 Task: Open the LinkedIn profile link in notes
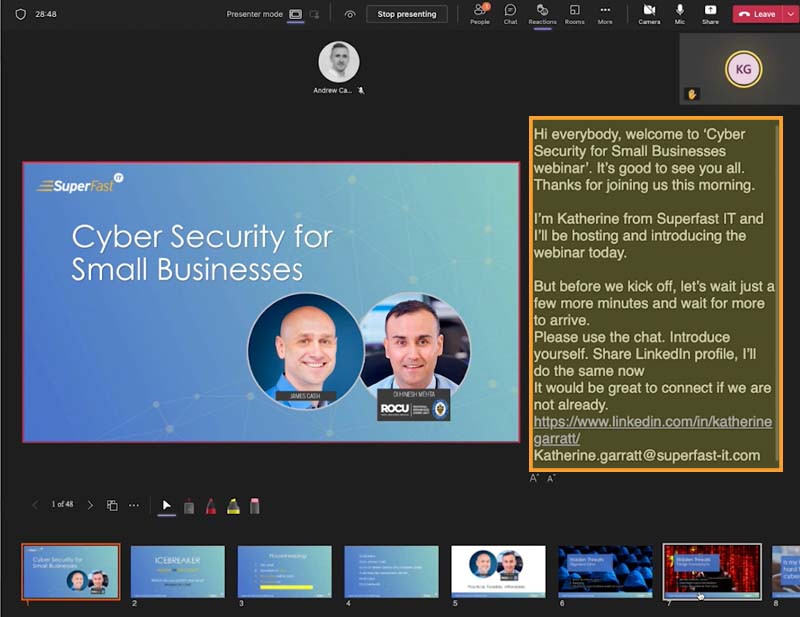tap(653, 430)
